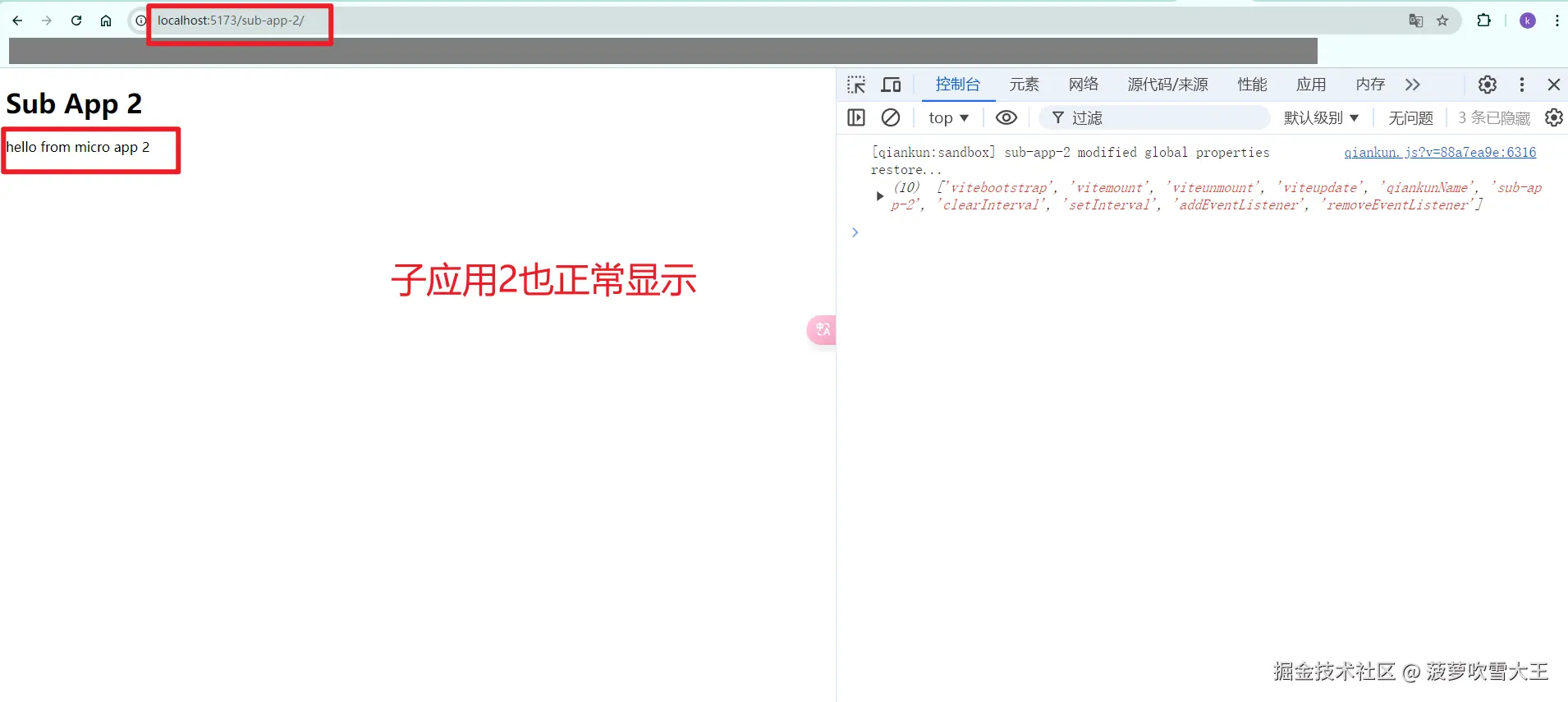Open the purple profile avatar
This screenshot has width=1568, height=702.
click(x=1528, y=21)
